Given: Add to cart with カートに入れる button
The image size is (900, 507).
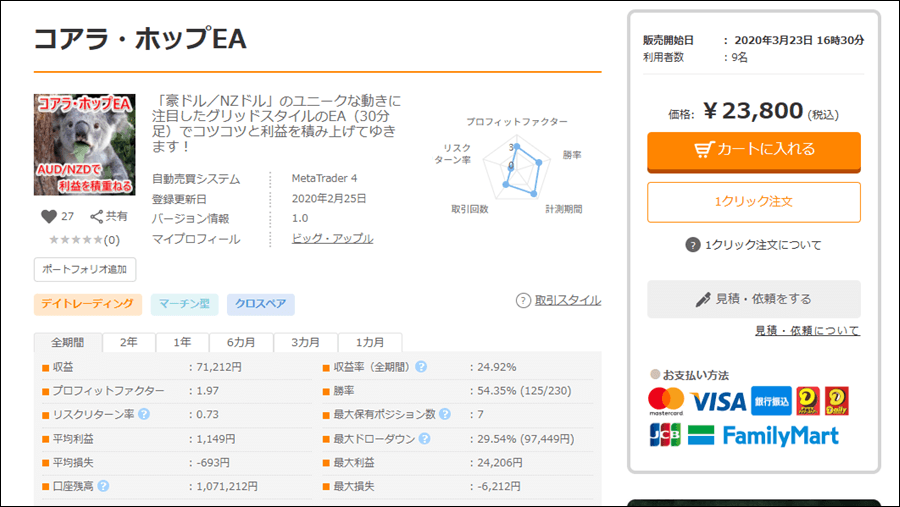Looking at the screenshot, I should 753,150.
